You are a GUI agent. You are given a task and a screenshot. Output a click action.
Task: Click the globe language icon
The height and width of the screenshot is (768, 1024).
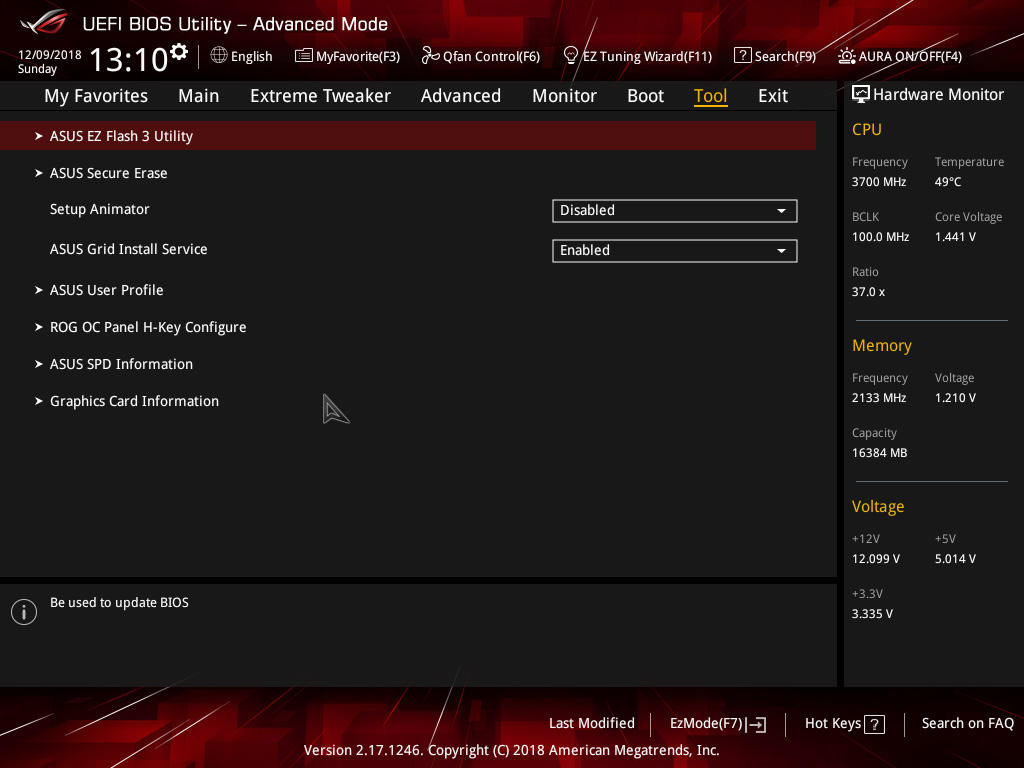click(219, 56)
